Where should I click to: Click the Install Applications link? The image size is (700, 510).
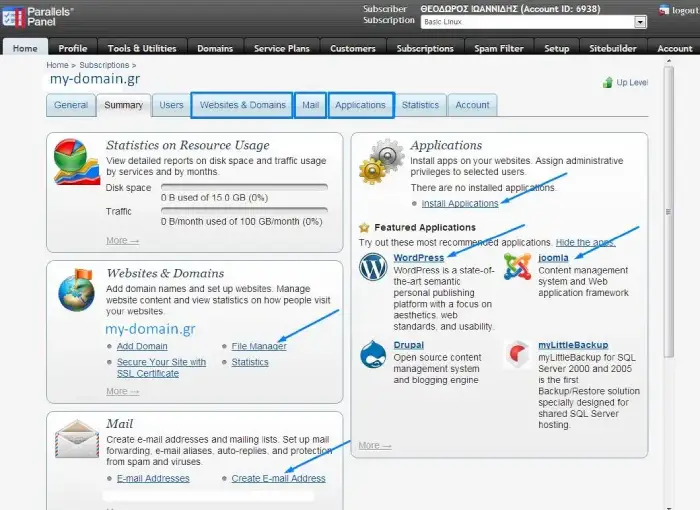coord(460,204)
